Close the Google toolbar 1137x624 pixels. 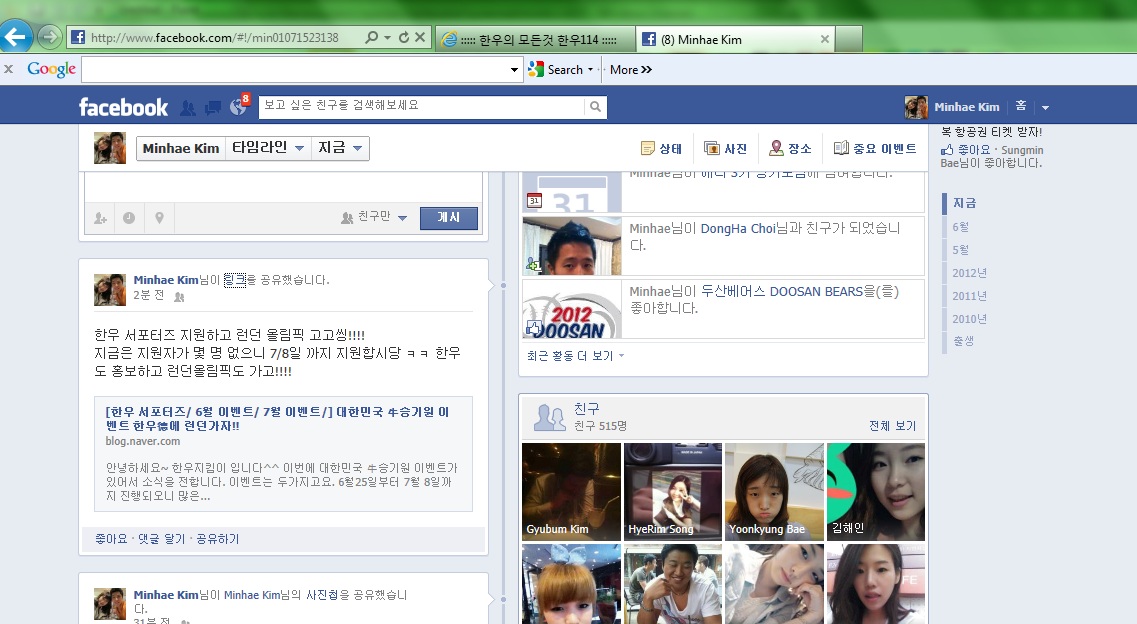[9, 69]
